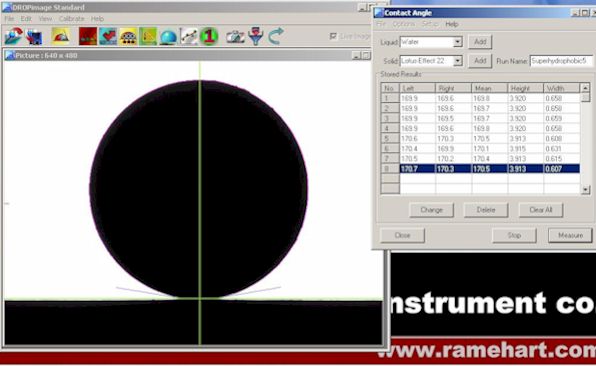Click the results table scroll down arrow
The image size is (596, 366).
coord(585,189)
